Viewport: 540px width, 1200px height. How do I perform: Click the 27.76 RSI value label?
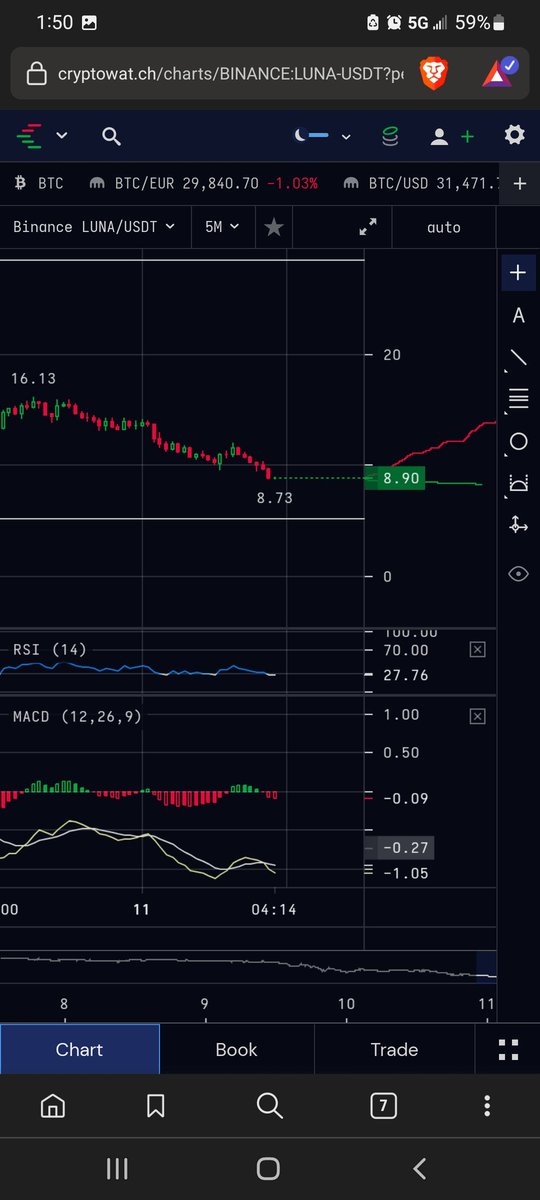click(x=404, y=676)
